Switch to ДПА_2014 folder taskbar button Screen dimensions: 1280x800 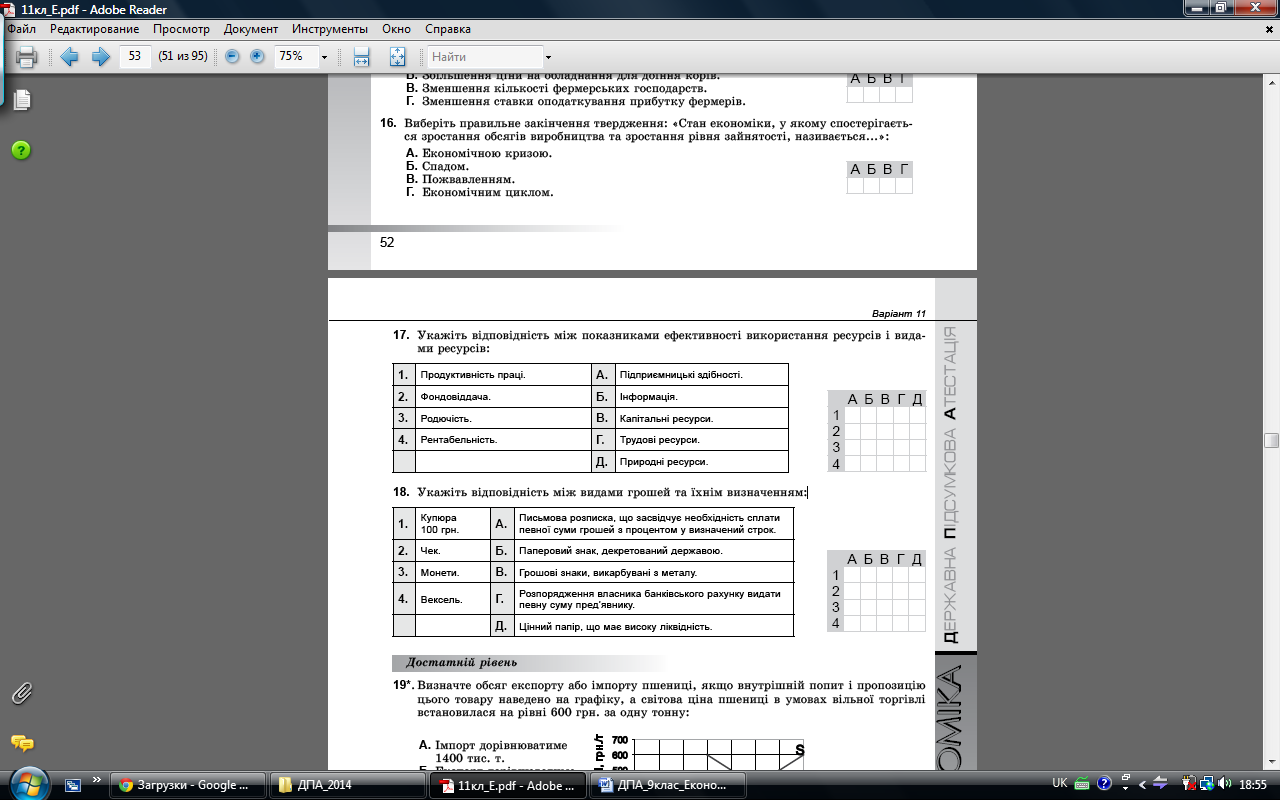[346, 785]
